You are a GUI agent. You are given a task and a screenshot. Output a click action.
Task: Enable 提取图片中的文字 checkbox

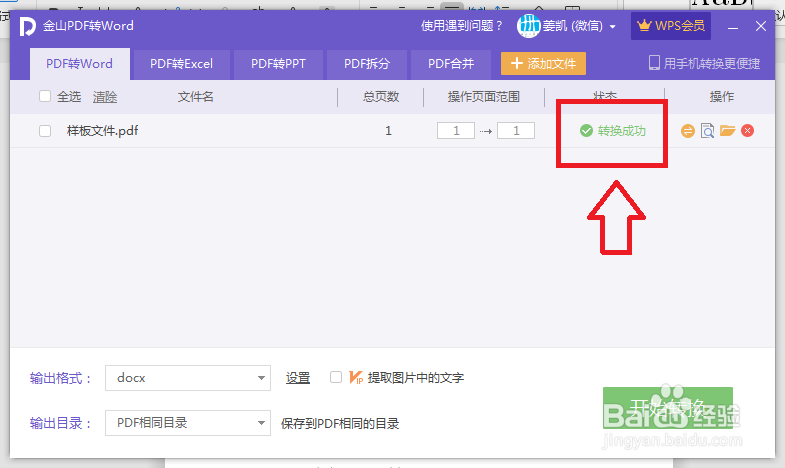point(336,377)
